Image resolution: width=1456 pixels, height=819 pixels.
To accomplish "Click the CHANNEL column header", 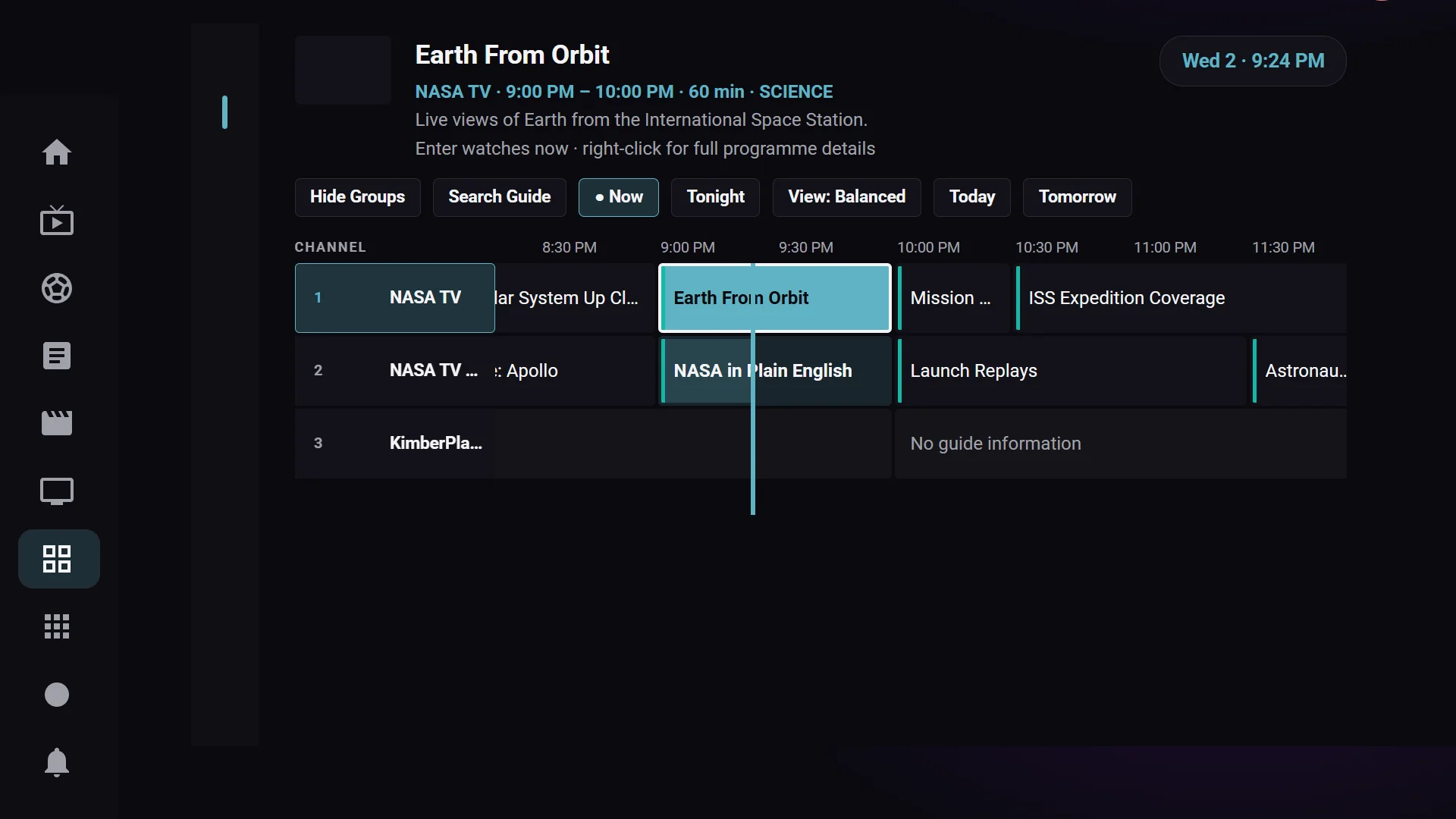I will (330, 247).
